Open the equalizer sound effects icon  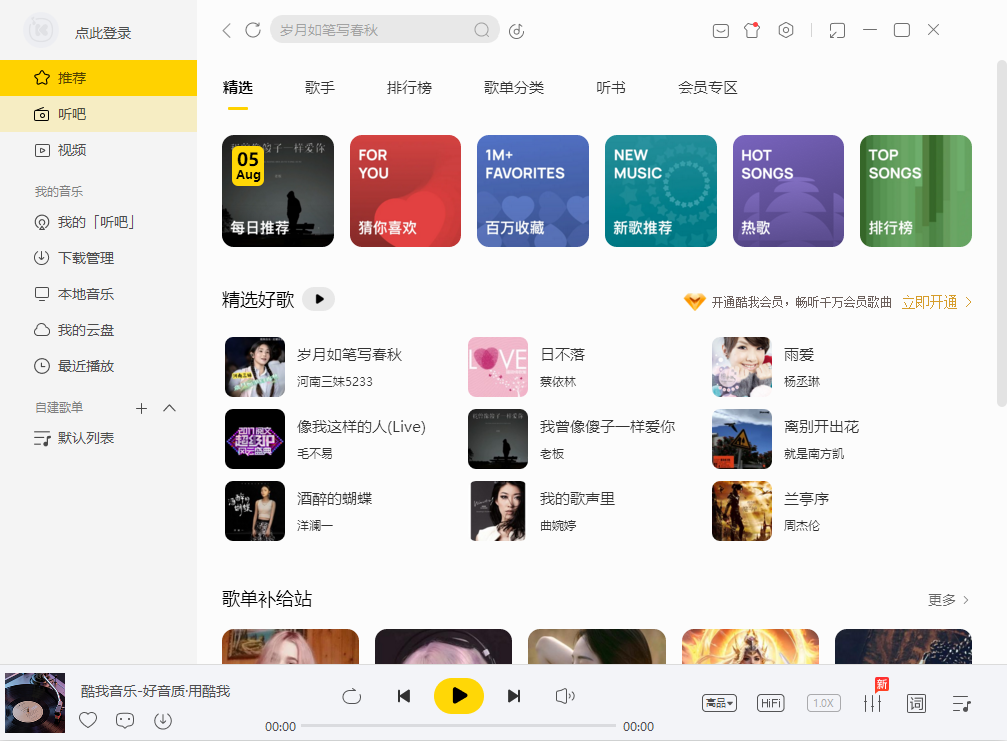click(872, 703)
